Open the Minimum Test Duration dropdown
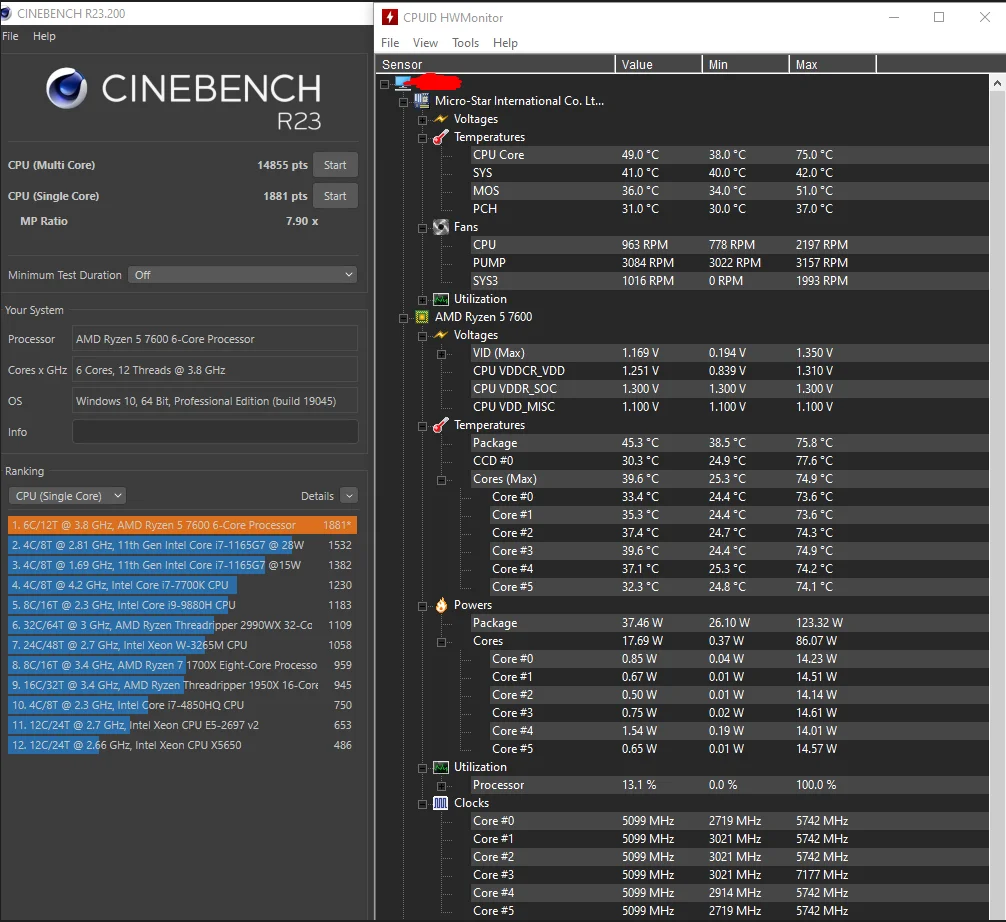The width and height of the screenshot is (1006, 922). (x=242, y=274)
